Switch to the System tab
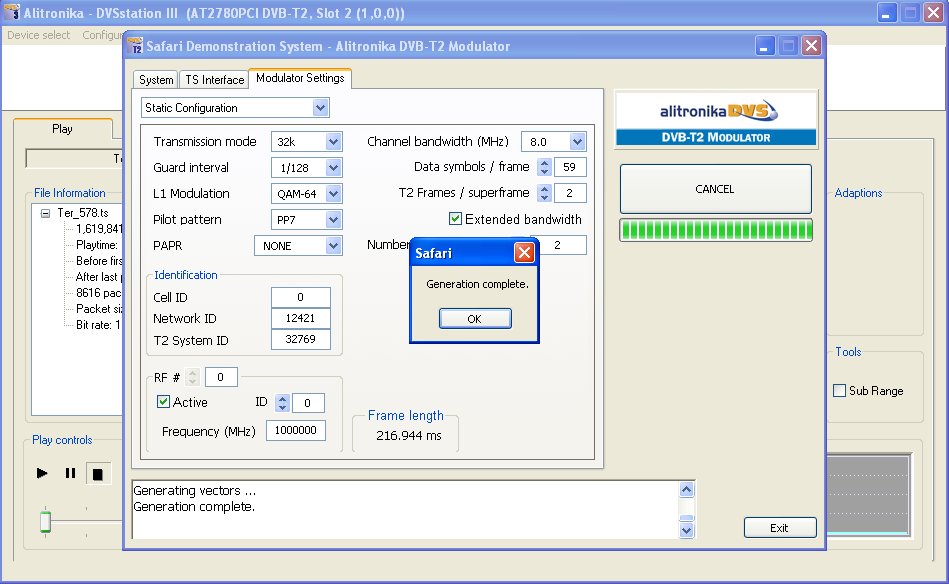This screenshot has width=949, height=584. (156, 80)
